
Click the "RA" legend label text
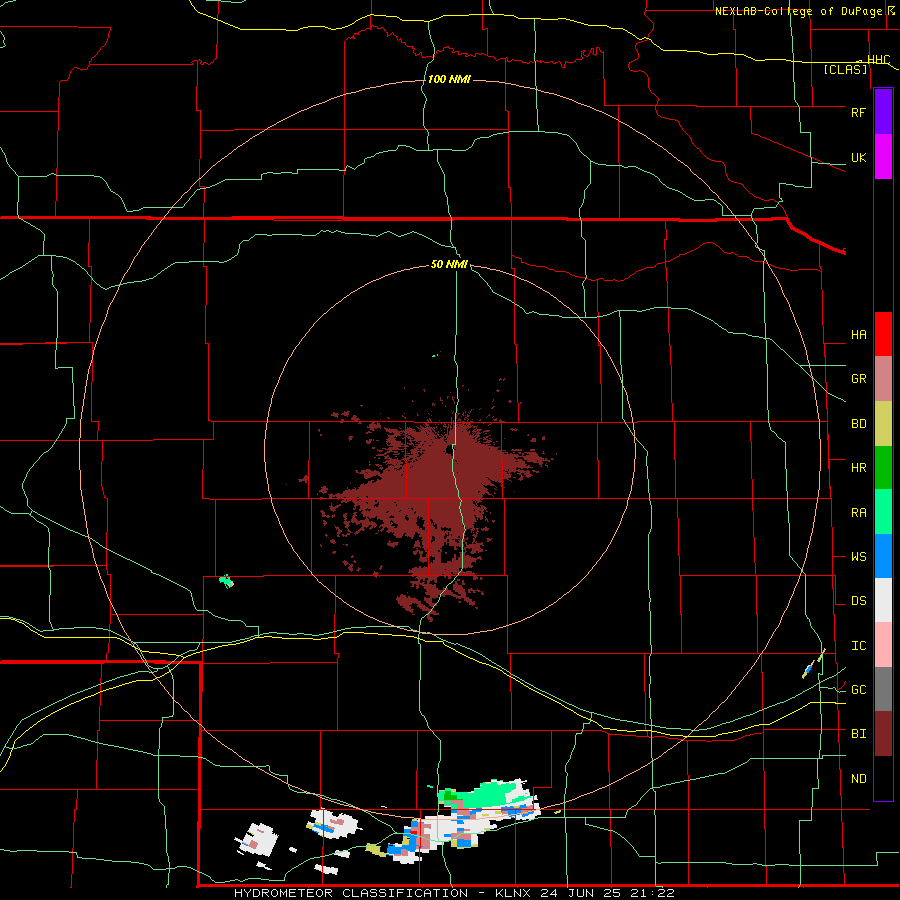click(858, 513)
